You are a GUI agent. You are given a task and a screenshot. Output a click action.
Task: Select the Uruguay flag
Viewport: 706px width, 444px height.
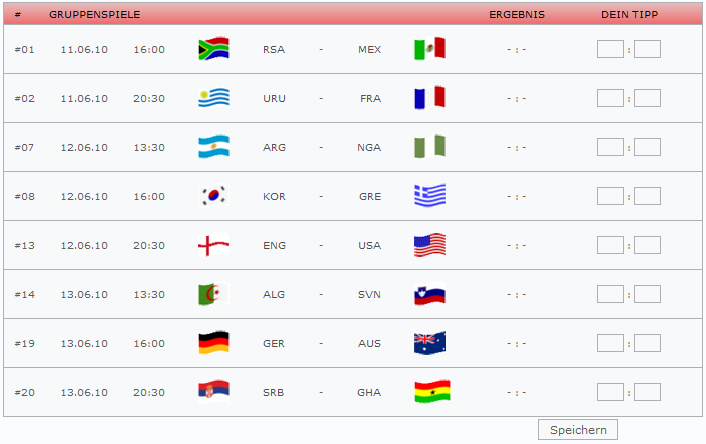point(214,98)
